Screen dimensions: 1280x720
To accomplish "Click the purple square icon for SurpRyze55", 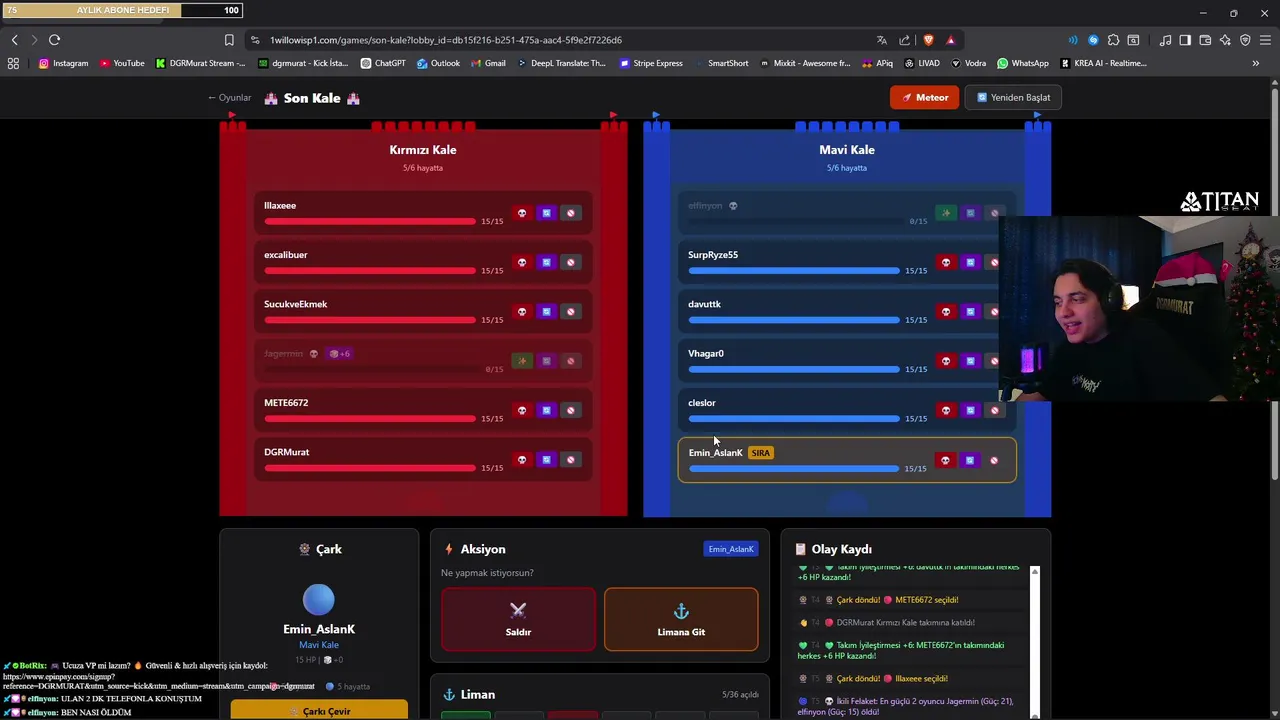I will [x=970, y=262].
